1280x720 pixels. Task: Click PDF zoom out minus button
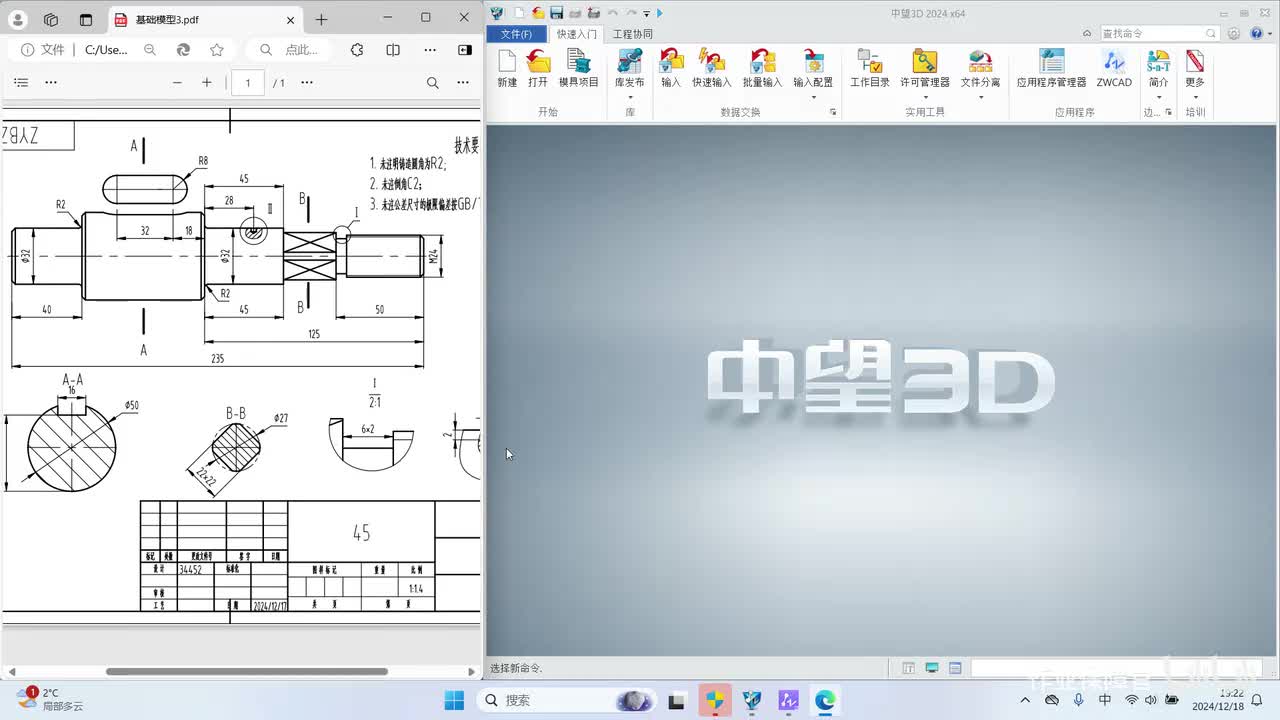click(177, 83)
